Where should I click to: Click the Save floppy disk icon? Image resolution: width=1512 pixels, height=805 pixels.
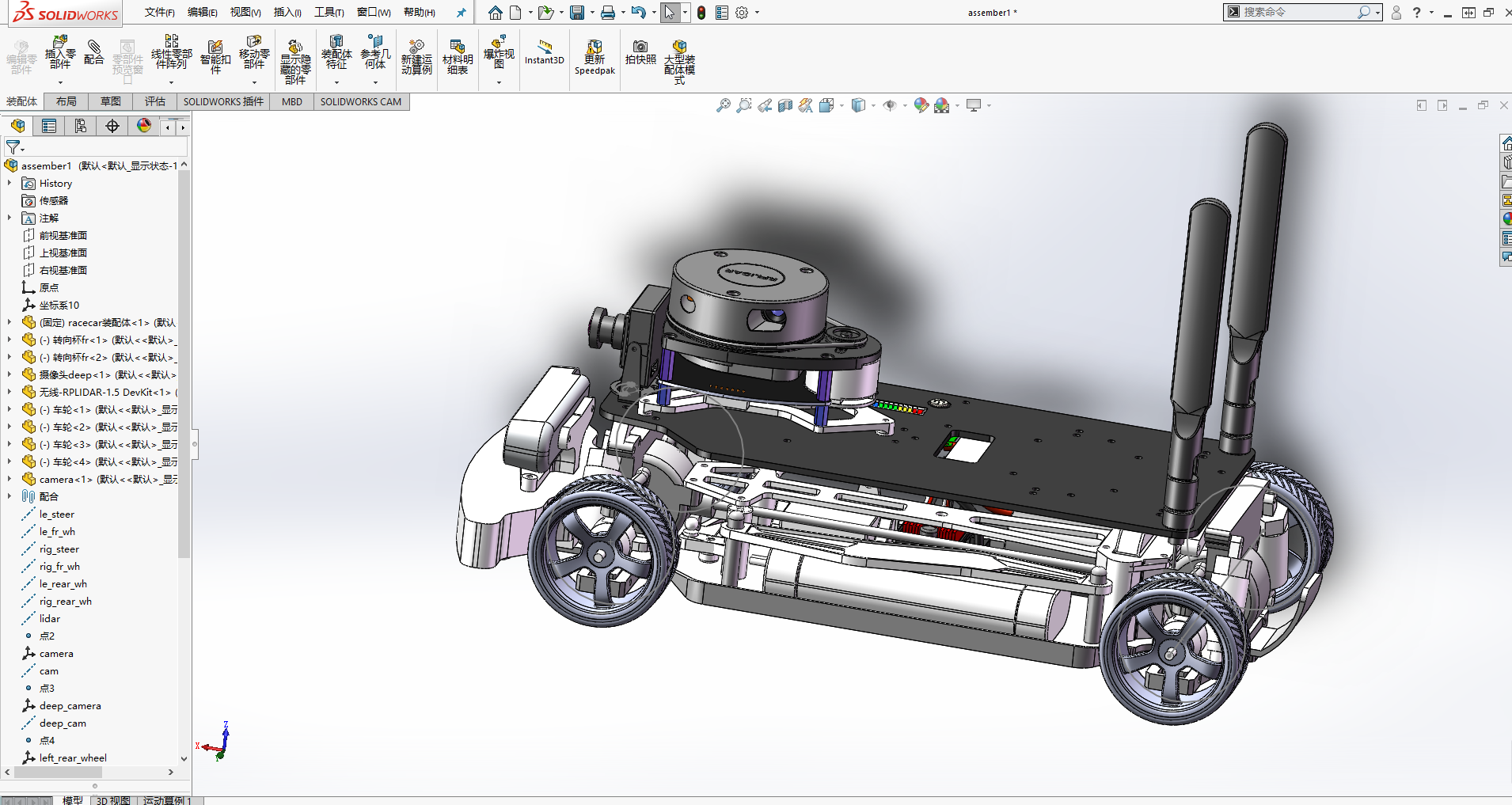[577, 13]
